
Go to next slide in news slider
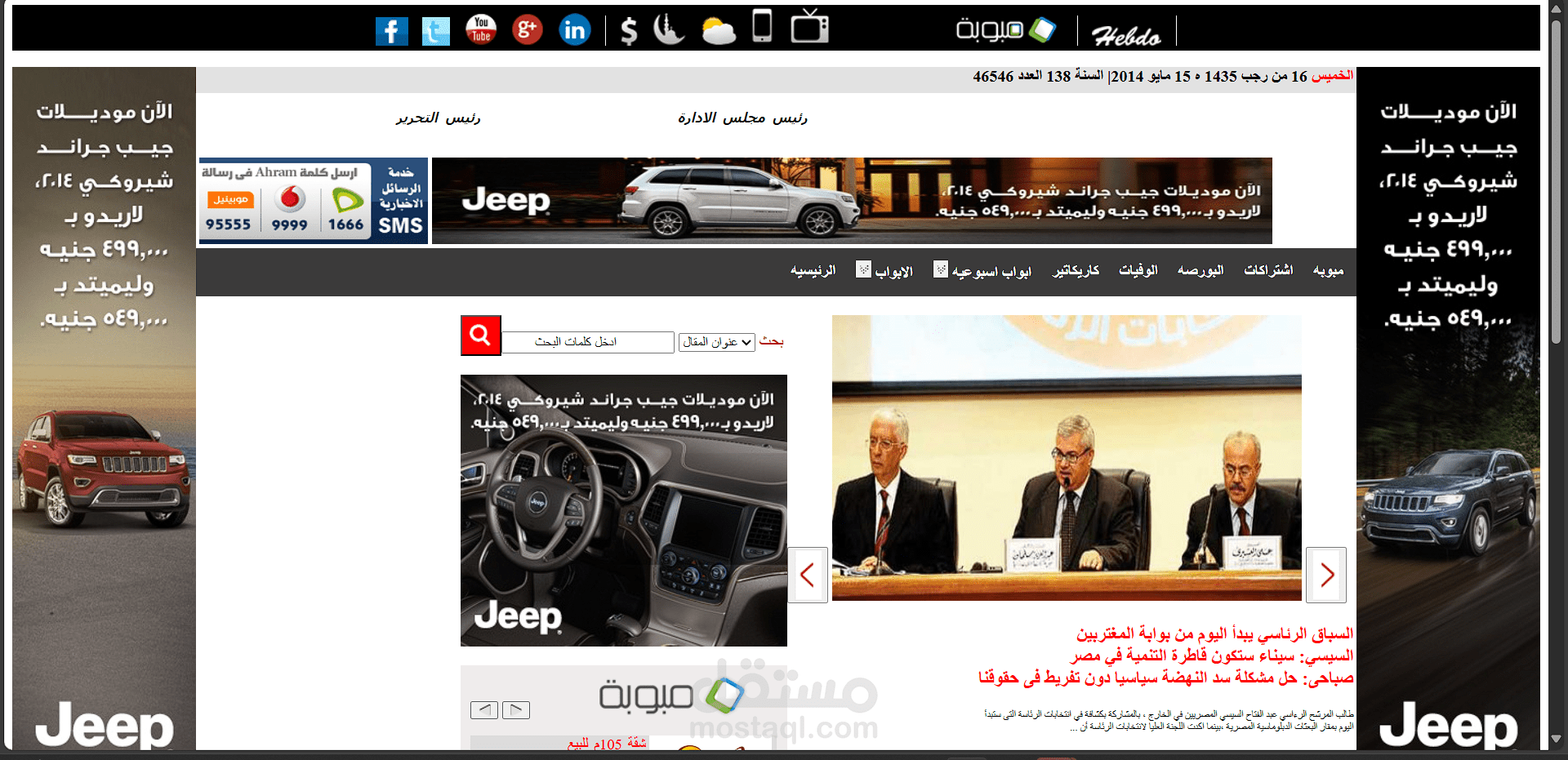click(1326, 575)
